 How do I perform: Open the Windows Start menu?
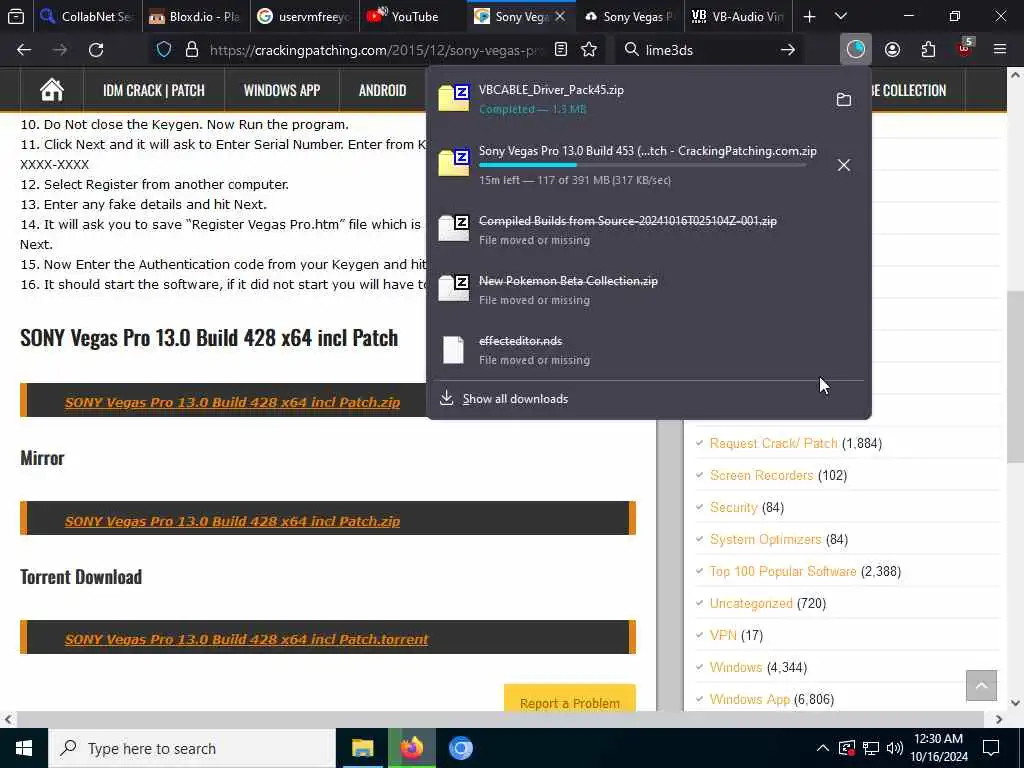[x=24, y=748]
